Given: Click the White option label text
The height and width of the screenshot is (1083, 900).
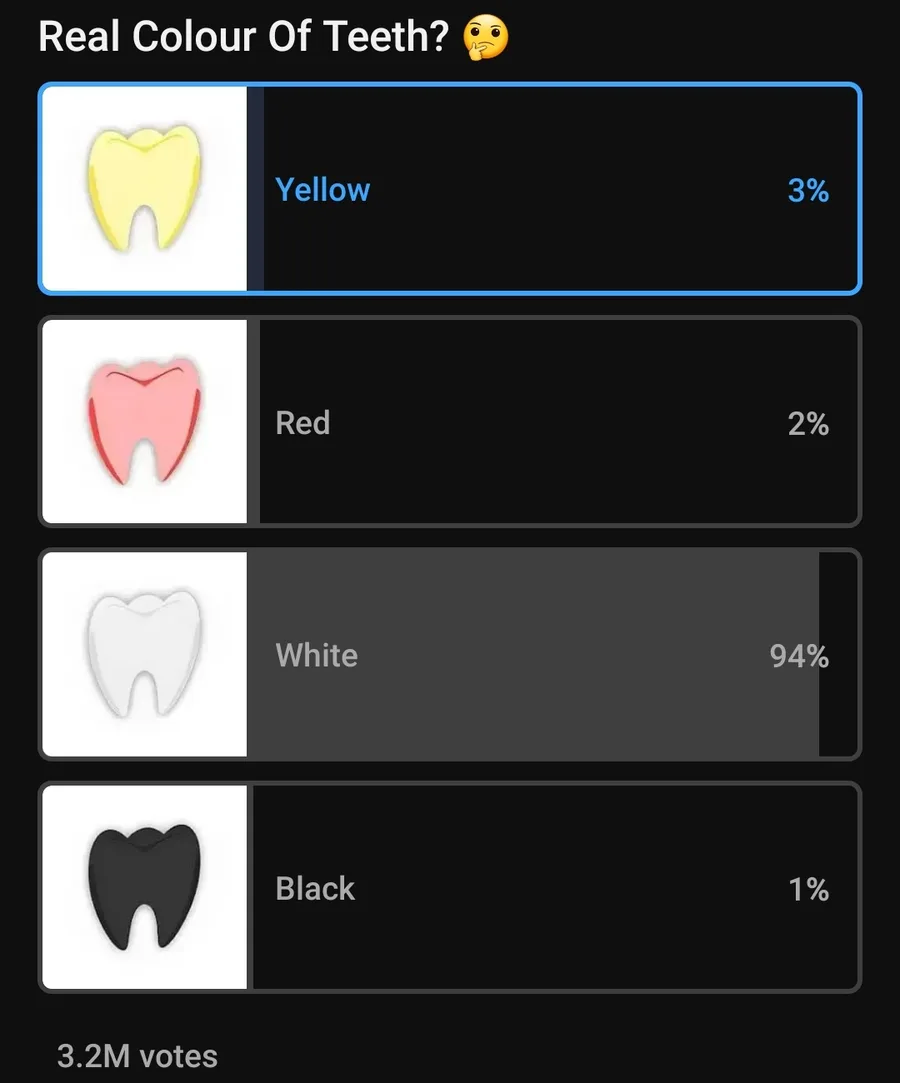Looking at the screenshot, I should pos(316,655).
